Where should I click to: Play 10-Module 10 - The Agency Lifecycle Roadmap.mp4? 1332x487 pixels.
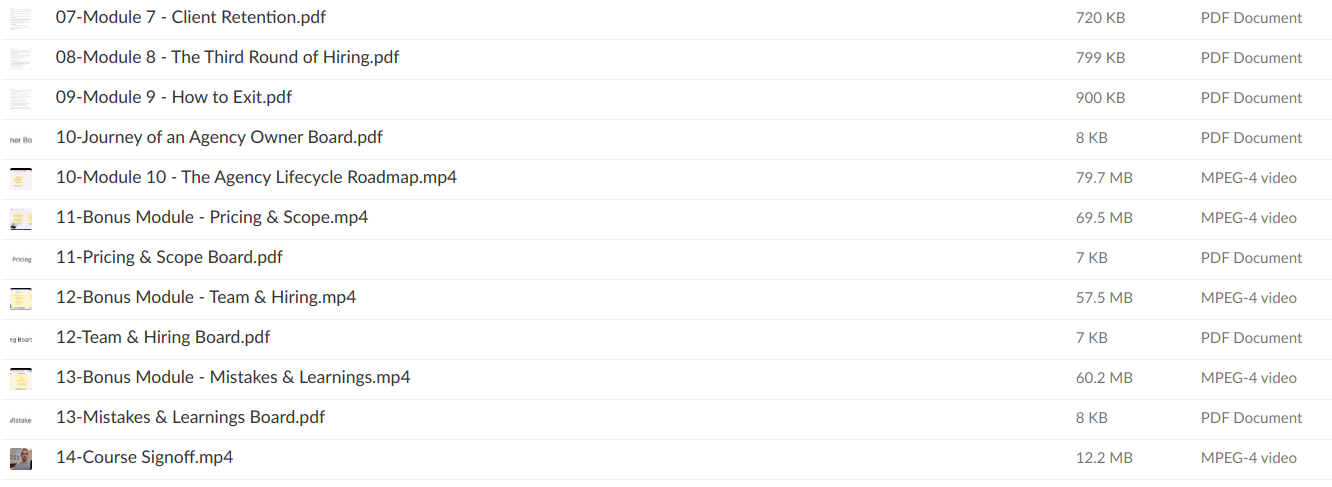pyautogui.click(x=256, y=178)
